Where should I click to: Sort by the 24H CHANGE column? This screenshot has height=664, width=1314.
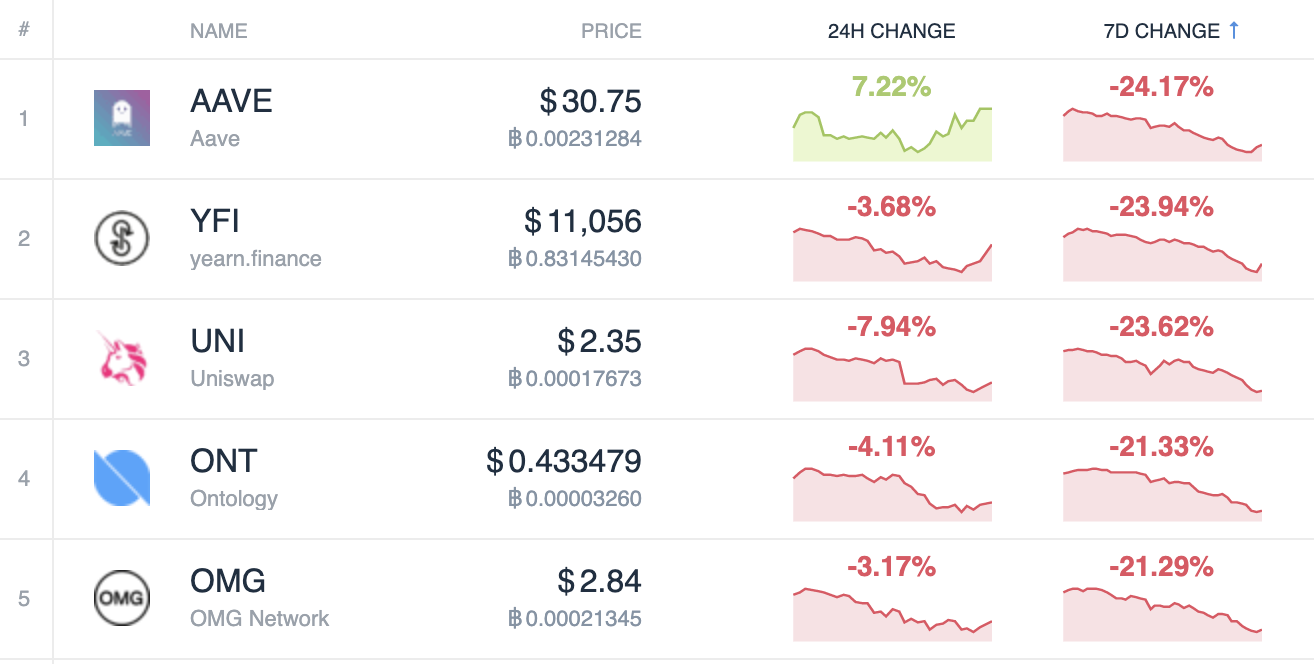click(891, 31)
